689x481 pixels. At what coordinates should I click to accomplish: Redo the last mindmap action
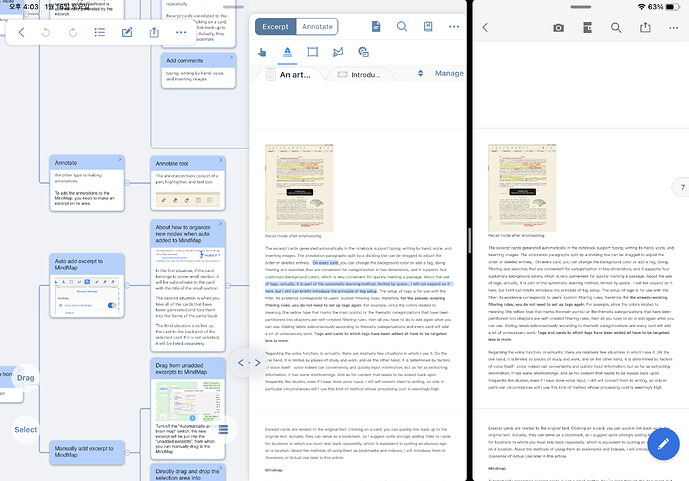(73, 33)
